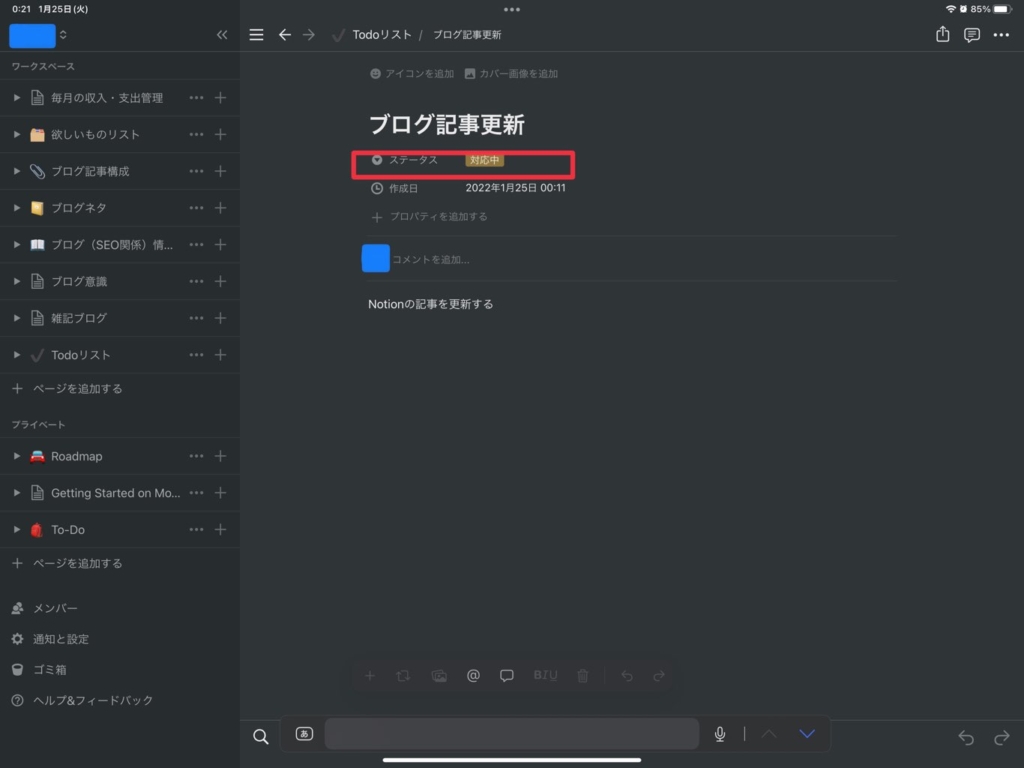Add a page under プライベート section

coord(67,563)
